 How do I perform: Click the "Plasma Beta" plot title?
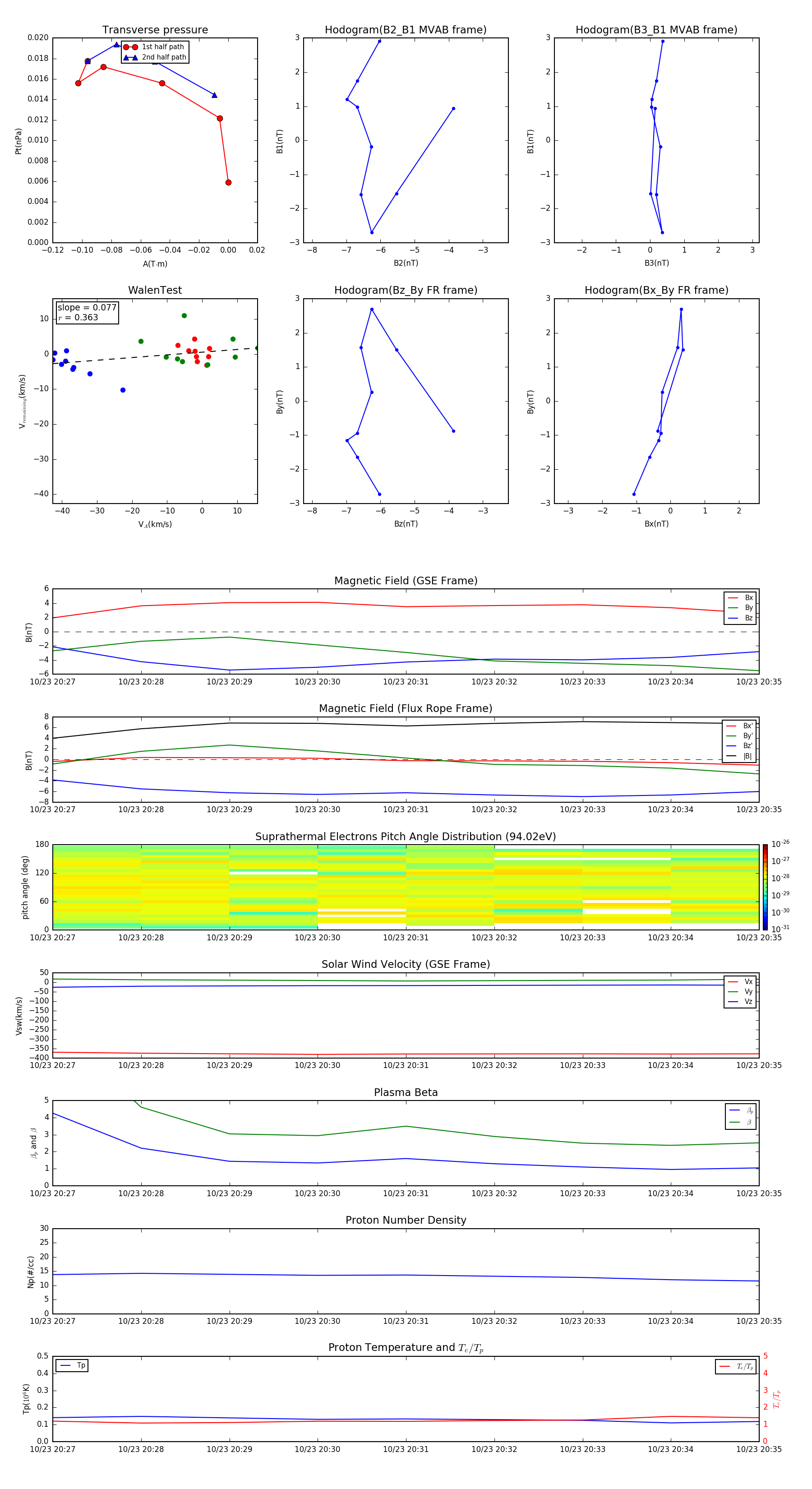[406, 1092]
